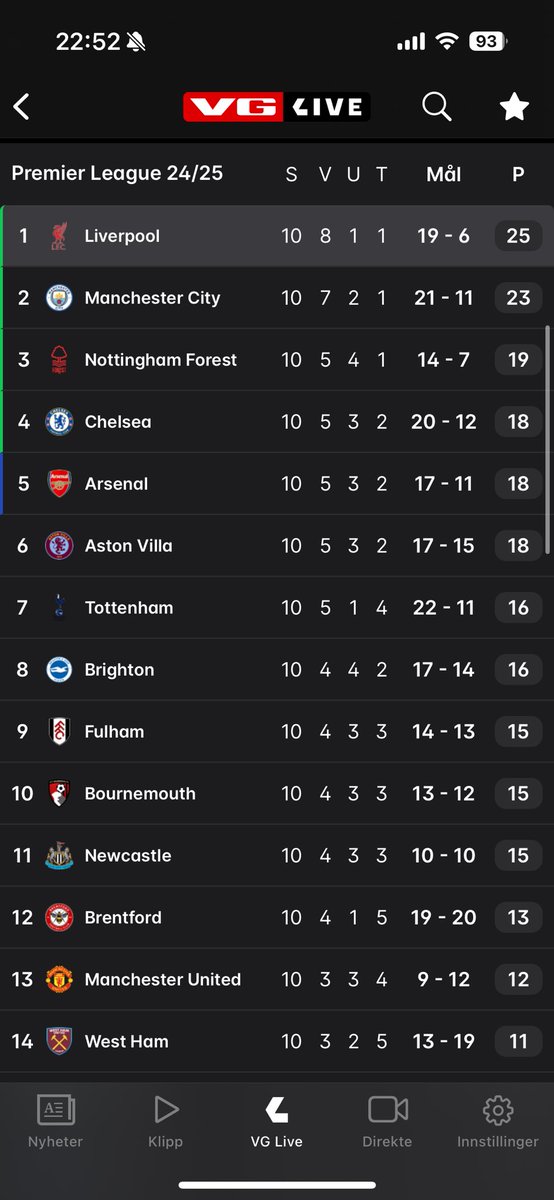The width and height of the screenshot is (554, 1200).
Task: Click the Premier League 24/25 header
Action: pos(117,173)
